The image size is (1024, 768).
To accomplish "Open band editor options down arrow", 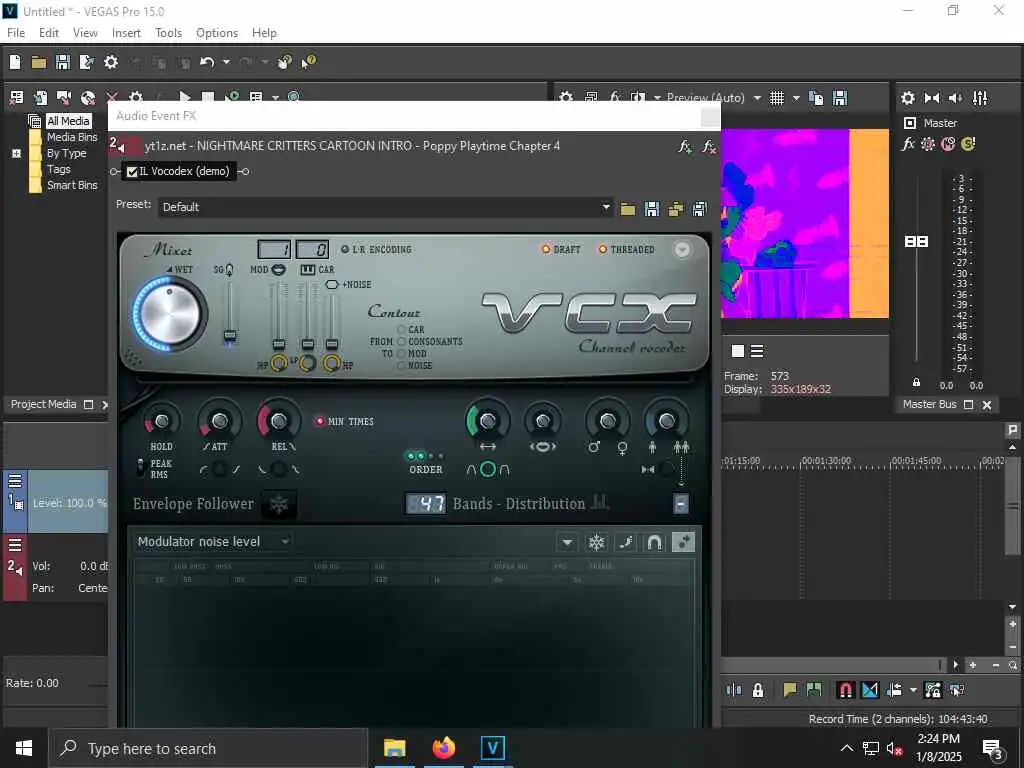I will tap(567, 542).
